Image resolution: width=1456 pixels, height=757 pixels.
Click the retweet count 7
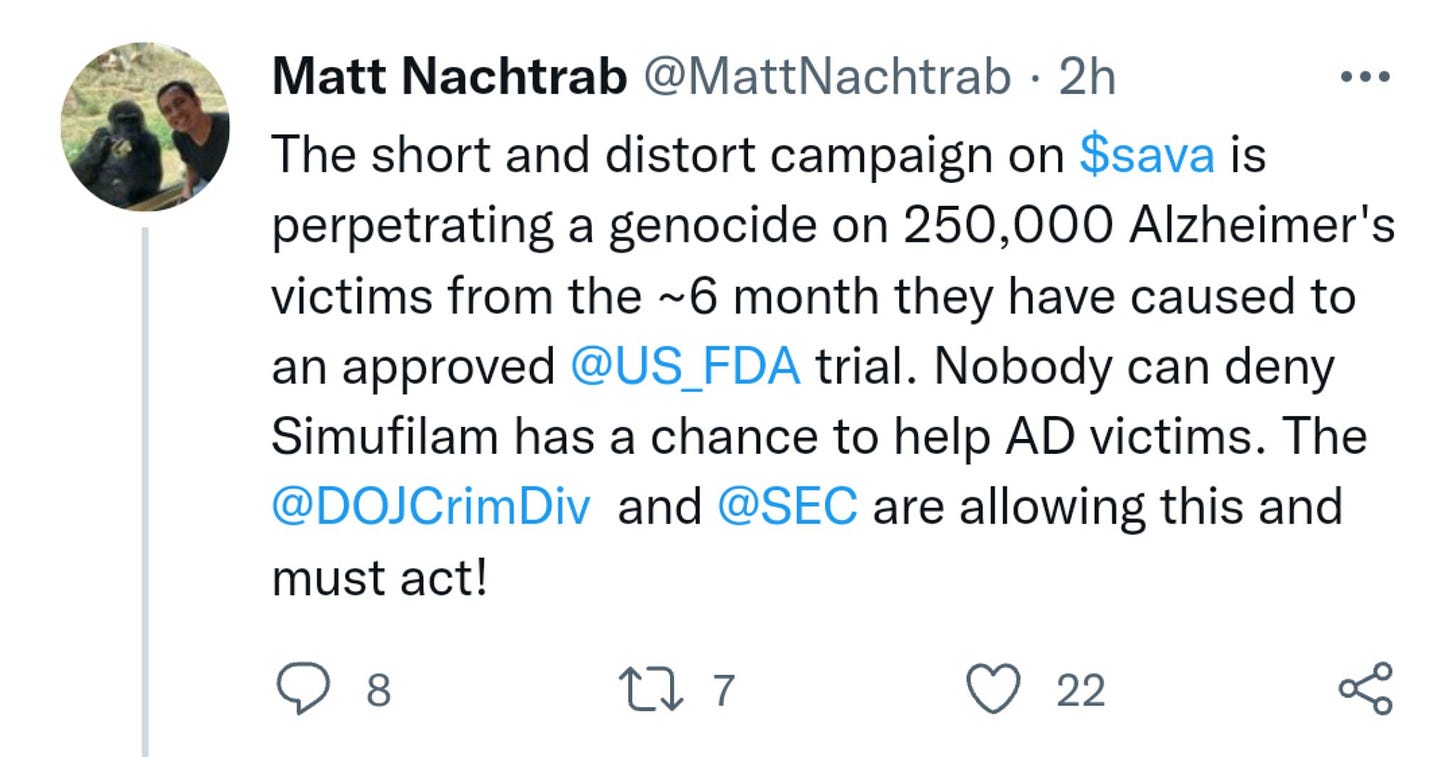(723, 691)
